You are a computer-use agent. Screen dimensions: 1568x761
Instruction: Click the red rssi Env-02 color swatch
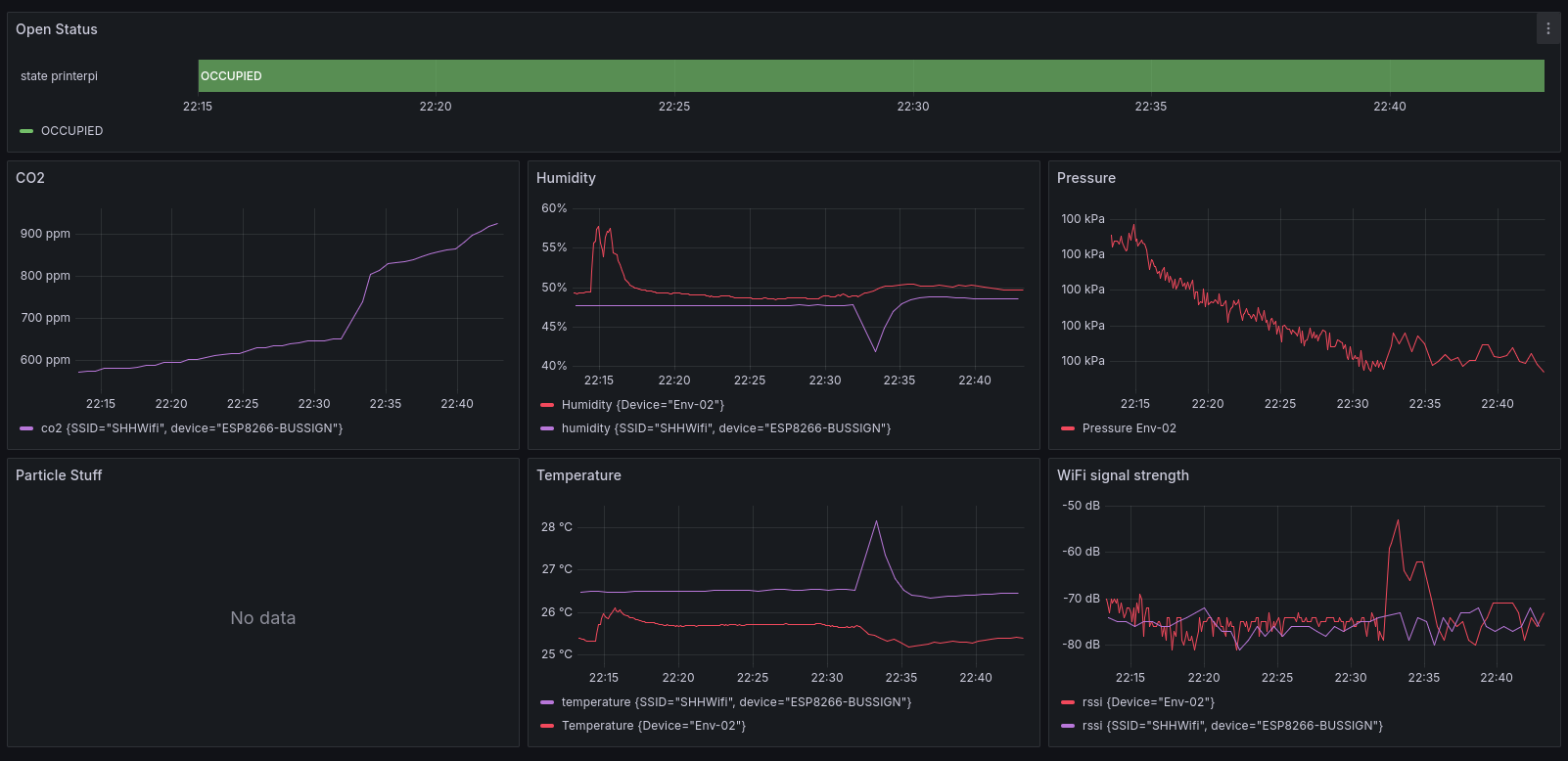click(x=1068, y=702)
